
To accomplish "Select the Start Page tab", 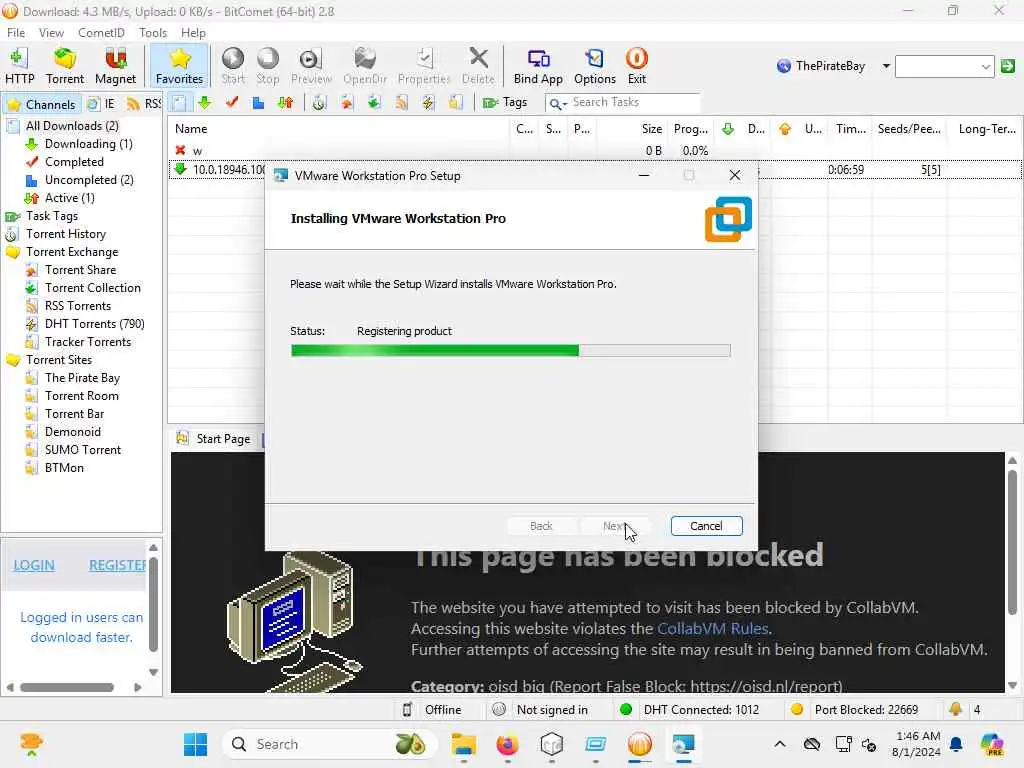I will tap(214, 439).
